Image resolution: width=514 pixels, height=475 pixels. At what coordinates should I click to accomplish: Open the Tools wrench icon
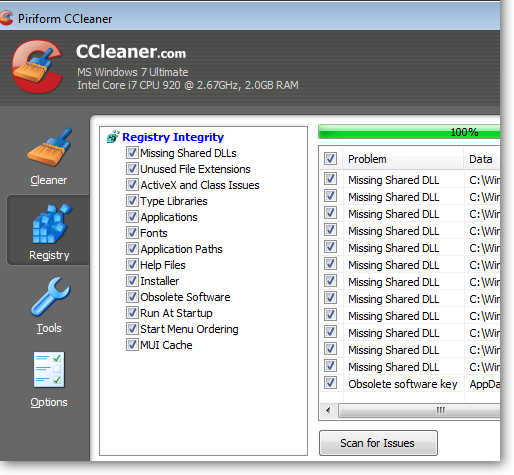coord(51,297)
